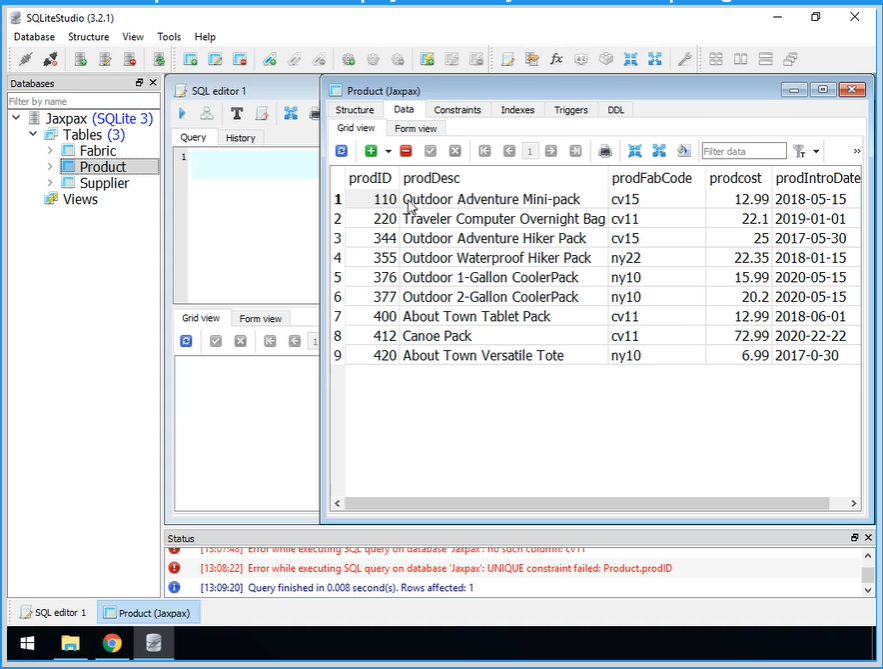Open the insert row dropdown arrow

(x=388, y=151)
